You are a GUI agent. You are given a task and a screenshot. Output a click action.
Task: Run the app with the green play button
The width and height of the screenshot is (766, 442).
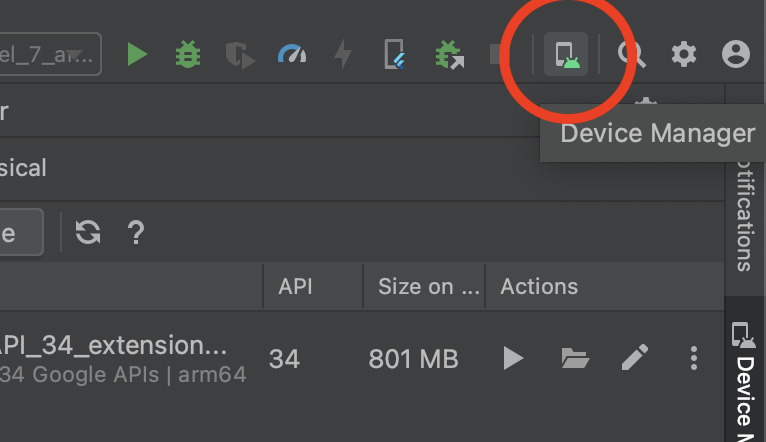(137, 54)
